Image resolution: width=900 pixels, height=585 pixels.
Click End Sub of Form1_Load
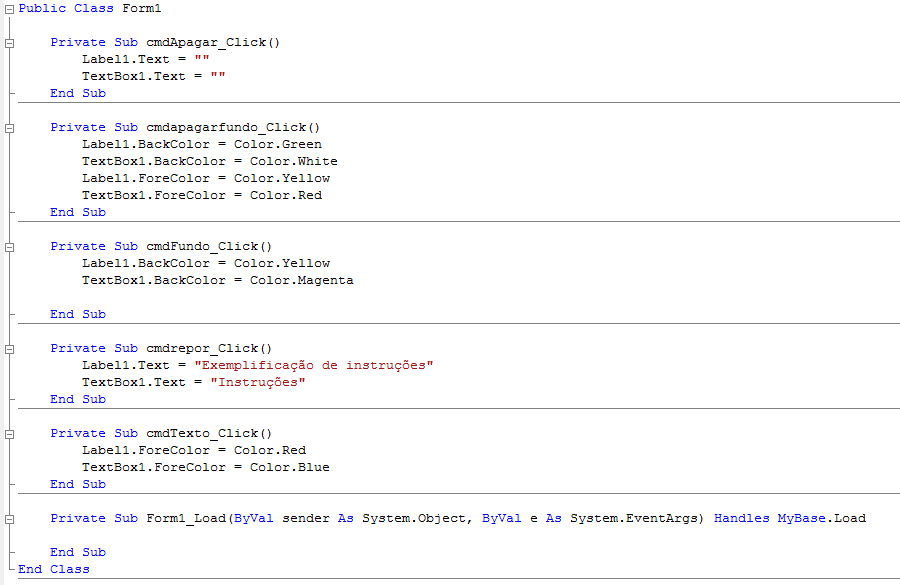(78, 552)
